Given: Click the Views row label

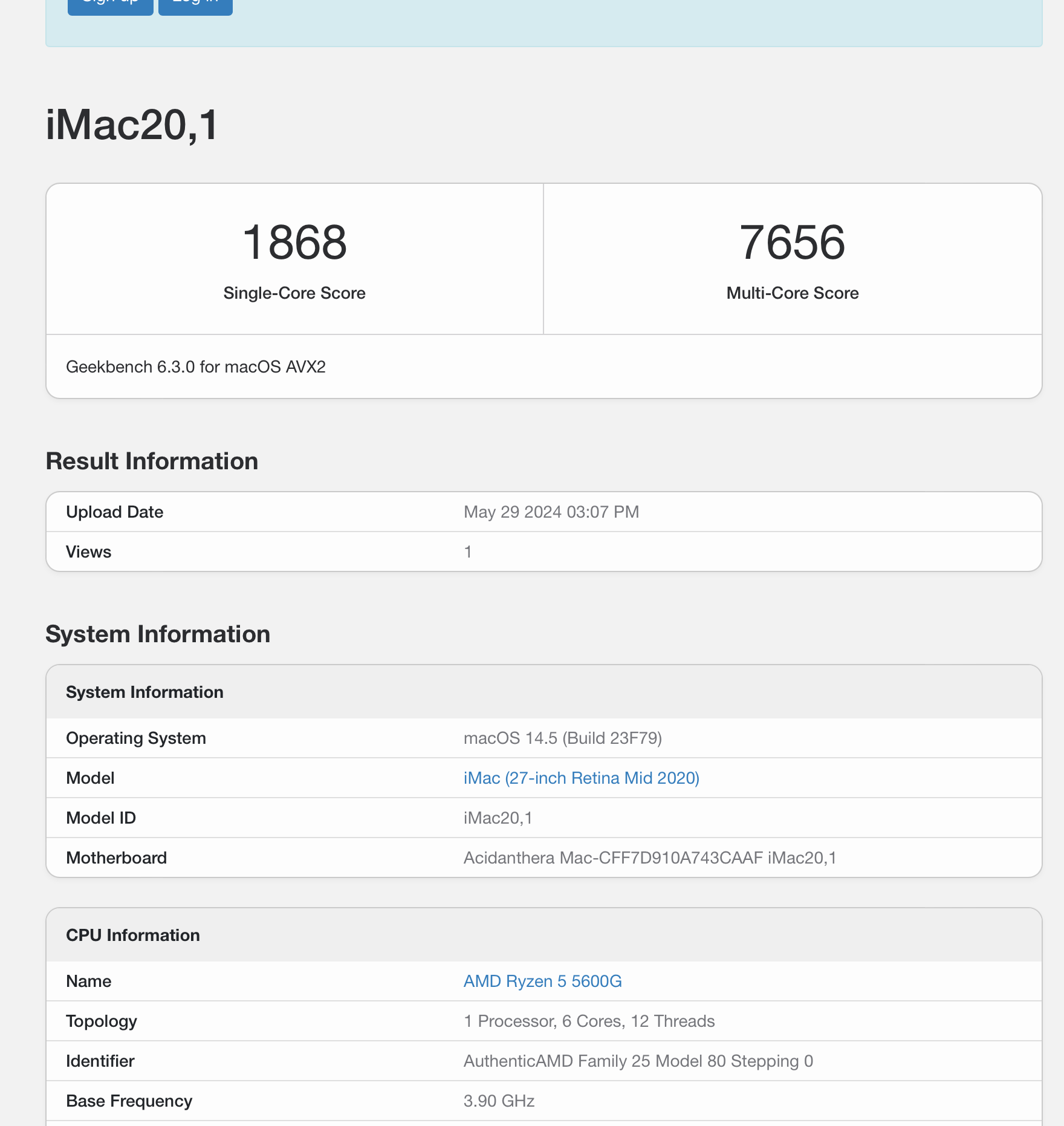Looking at the screenshot, I should [x=89, y=552].
